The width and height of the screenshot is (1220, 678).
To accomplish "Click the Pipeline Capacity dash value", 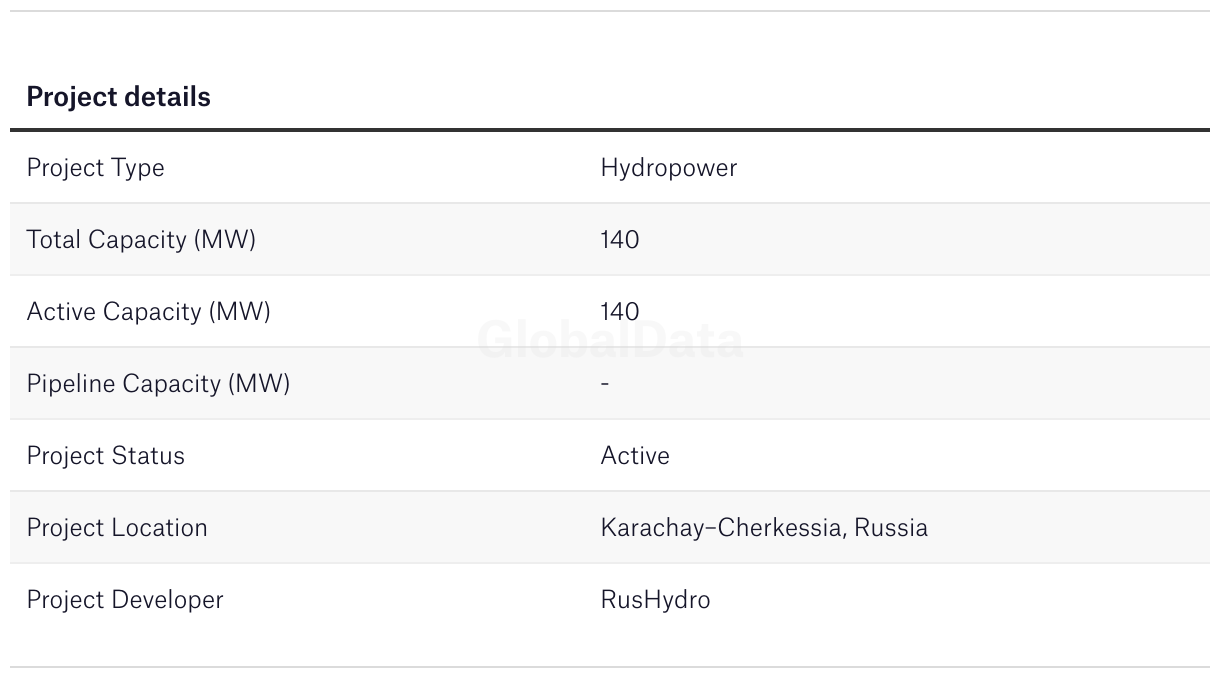I will 605,383.
